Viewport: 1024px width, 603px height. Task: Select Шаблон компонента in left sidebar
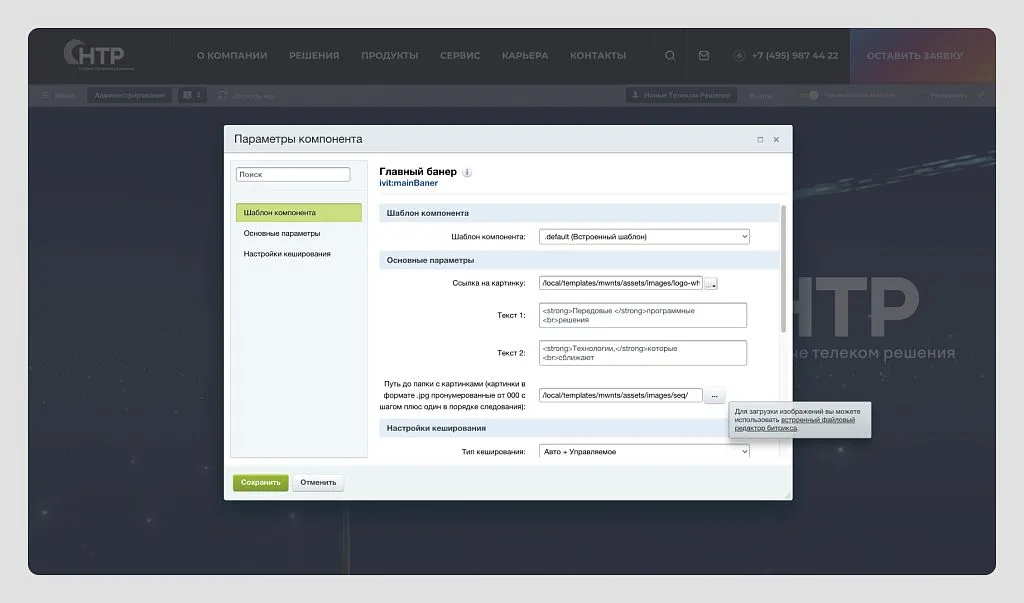tap(299, 213)
